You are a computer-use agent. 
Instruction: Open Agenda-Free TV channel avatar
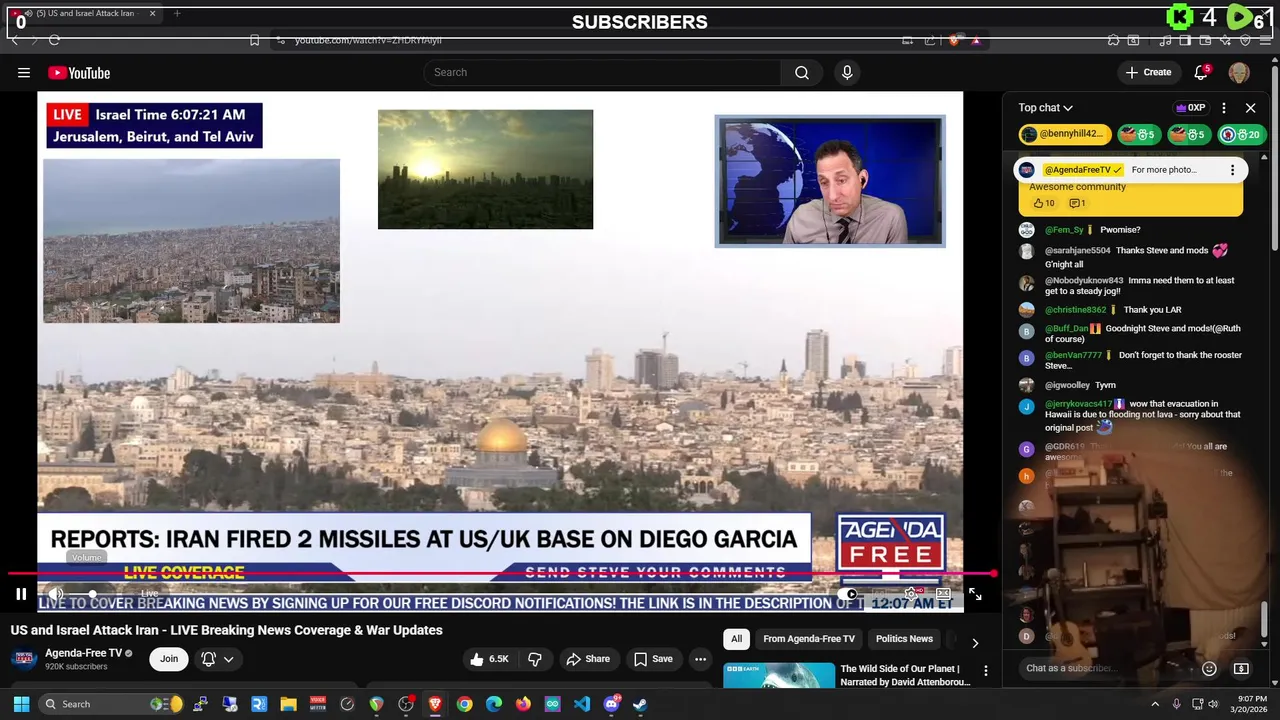point(25,658)
